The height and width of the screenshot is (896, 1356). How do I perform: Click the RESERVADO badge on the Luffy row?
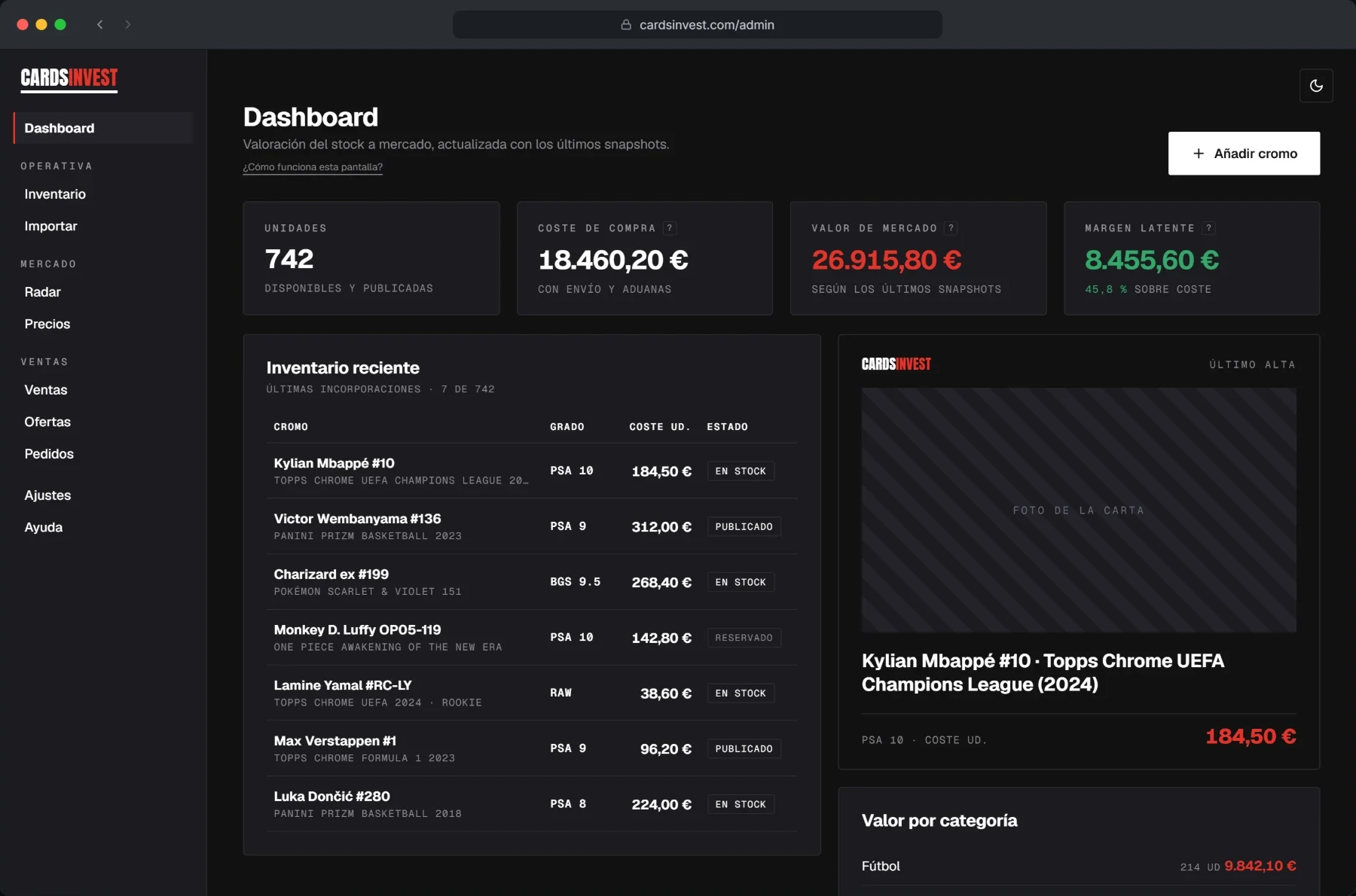pos(744,638)
